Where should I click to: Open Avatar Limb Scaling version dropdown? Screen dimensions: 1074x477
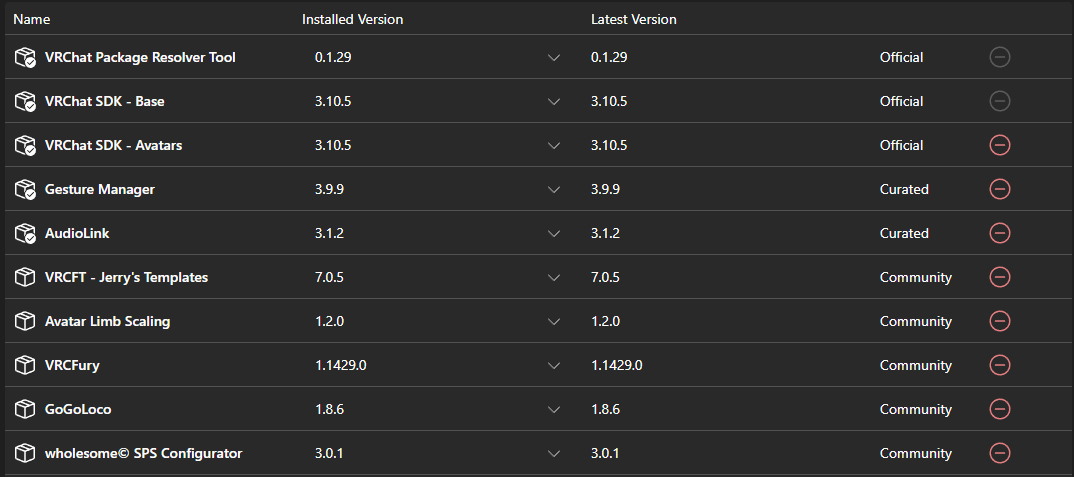pyautogui.click(x=554, y=321)
